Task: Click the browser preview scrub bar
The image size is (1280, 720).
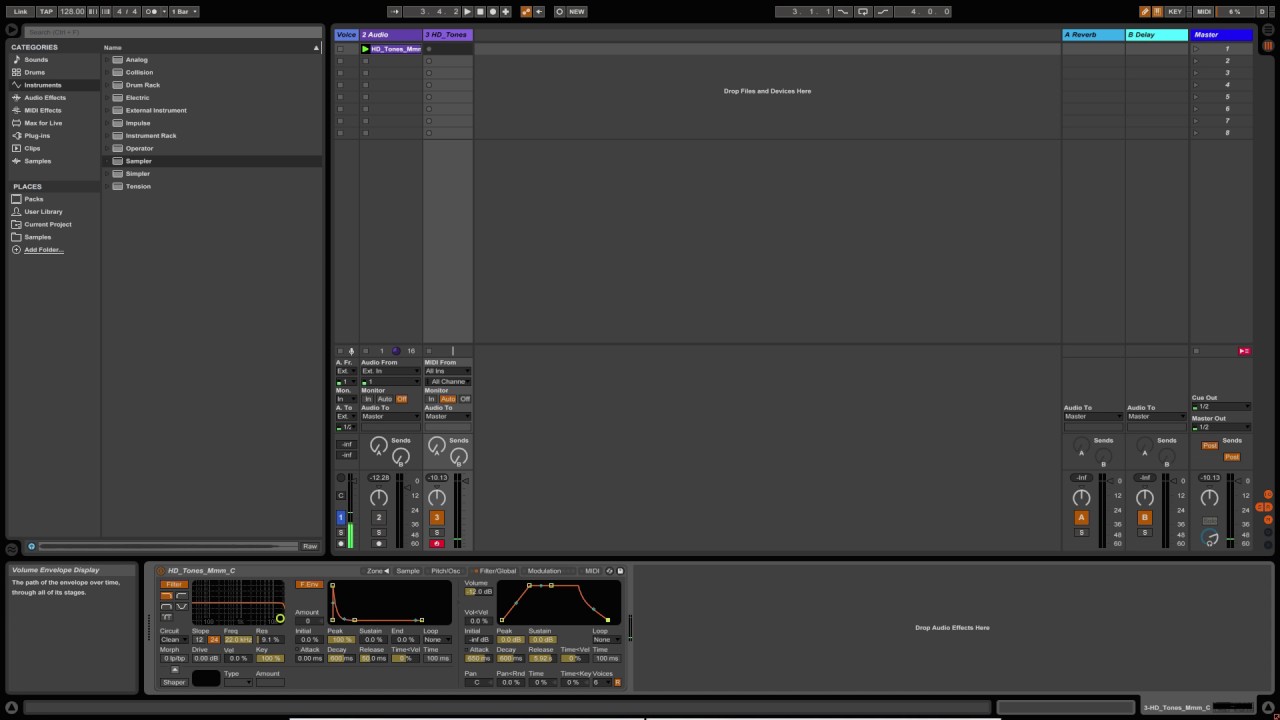Action: pyautogui.click(x=168, y=546)
